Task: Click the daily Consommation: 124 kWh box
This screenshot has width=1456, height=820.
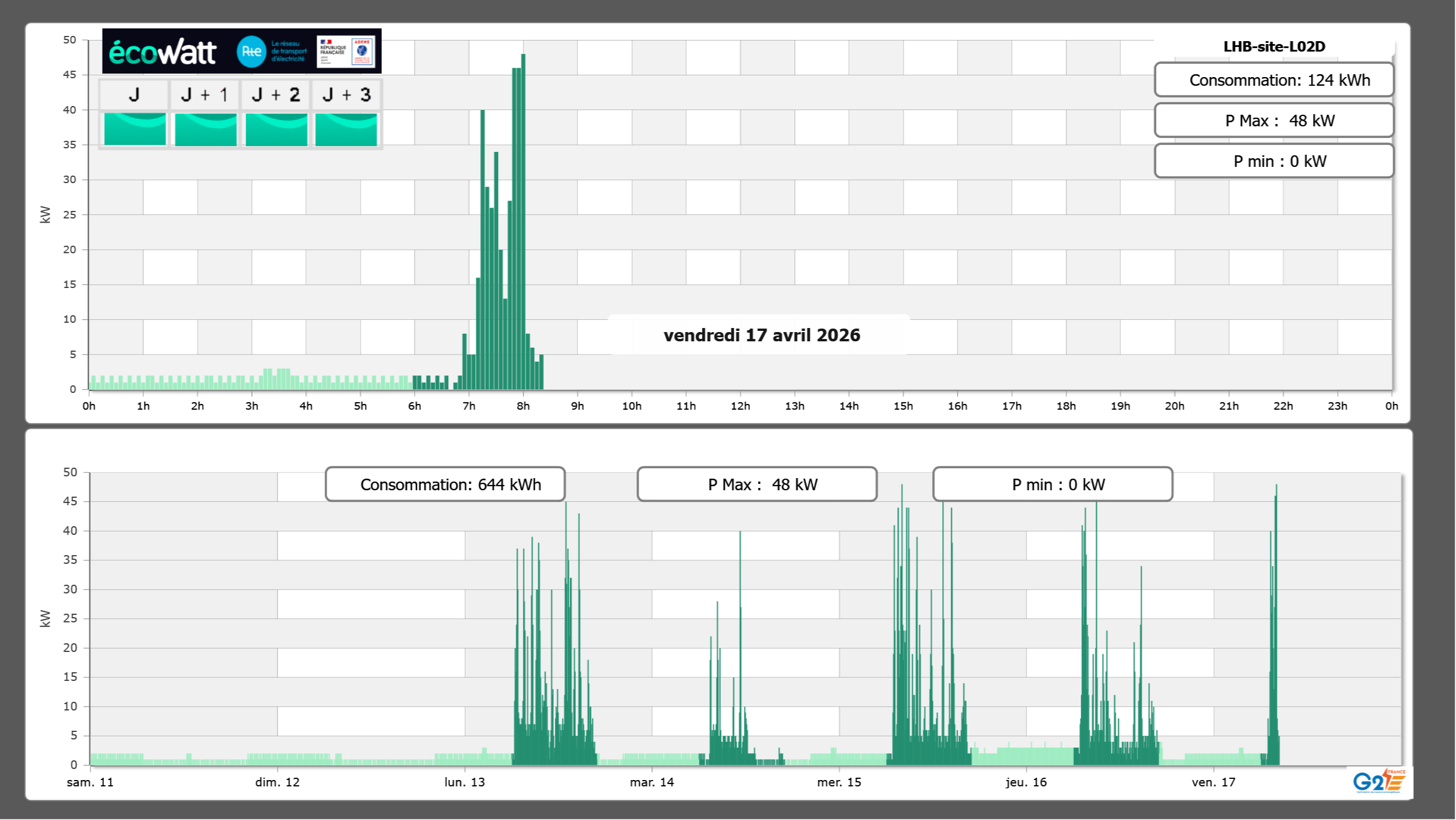Action: click(1274, 80)
